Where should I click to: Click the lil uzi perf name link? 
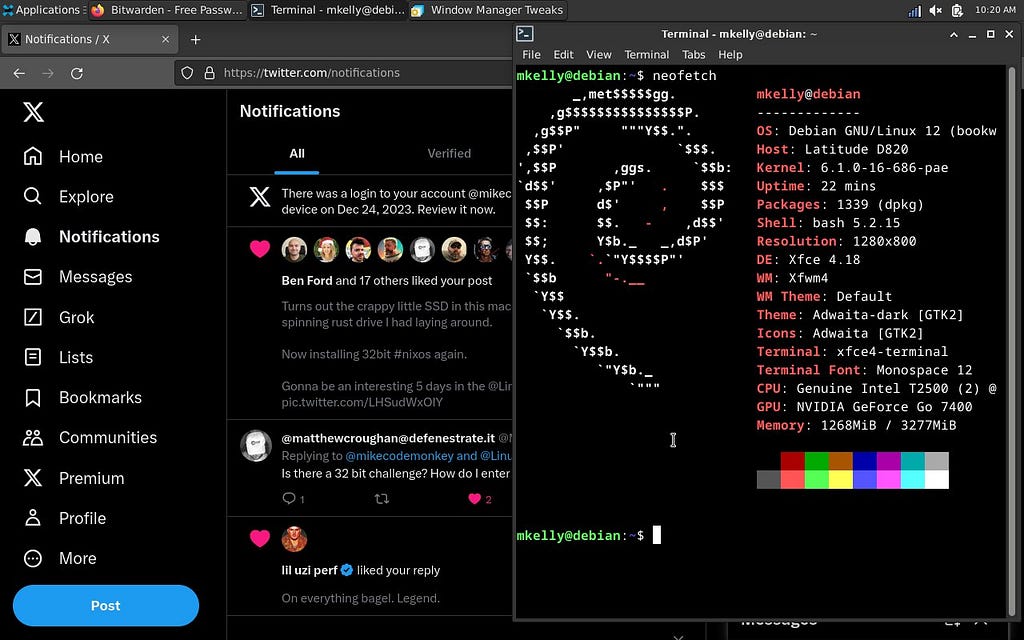(309, 570)
